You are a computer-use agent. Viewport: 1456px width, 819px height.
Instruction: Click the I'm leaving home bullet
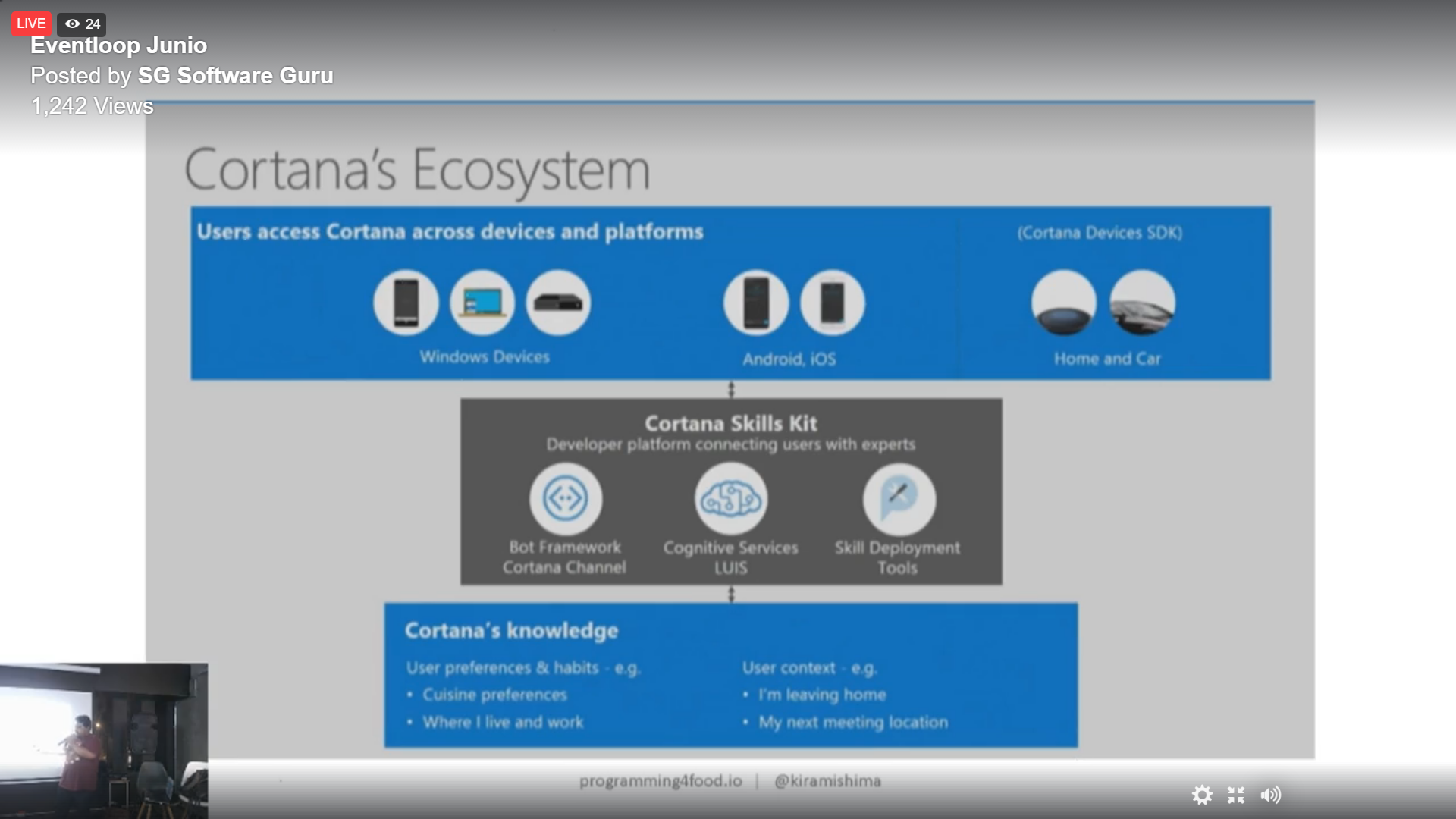pyautogui.click(x=822, y=695)
